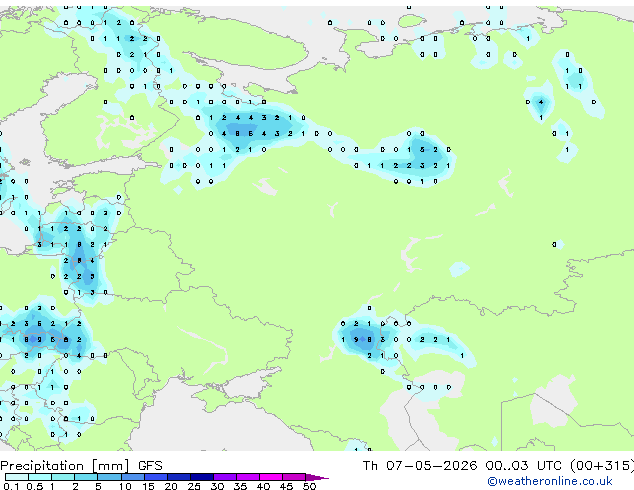This screenshot has width=634, height=490.
Task: Pick the blue legend swatch between 10 and 15
Action: [133, 477]
